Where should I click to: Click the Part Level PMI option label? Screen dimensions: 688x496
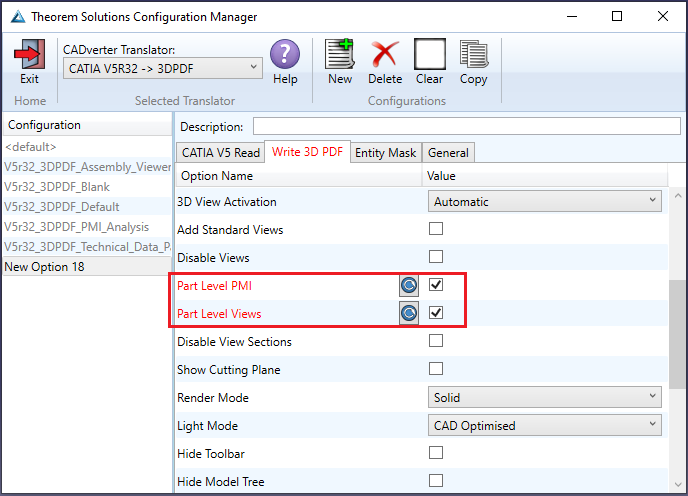click(215, 286)
